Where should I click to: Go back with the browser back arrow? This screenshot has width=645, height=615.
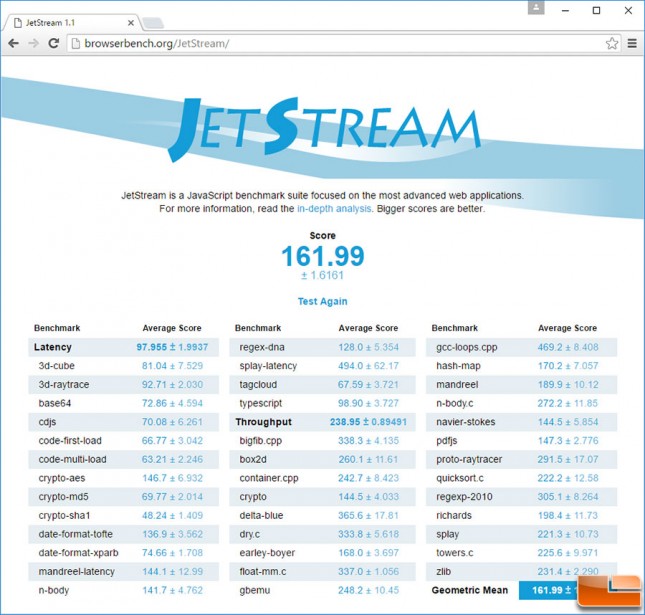[14, 43]
